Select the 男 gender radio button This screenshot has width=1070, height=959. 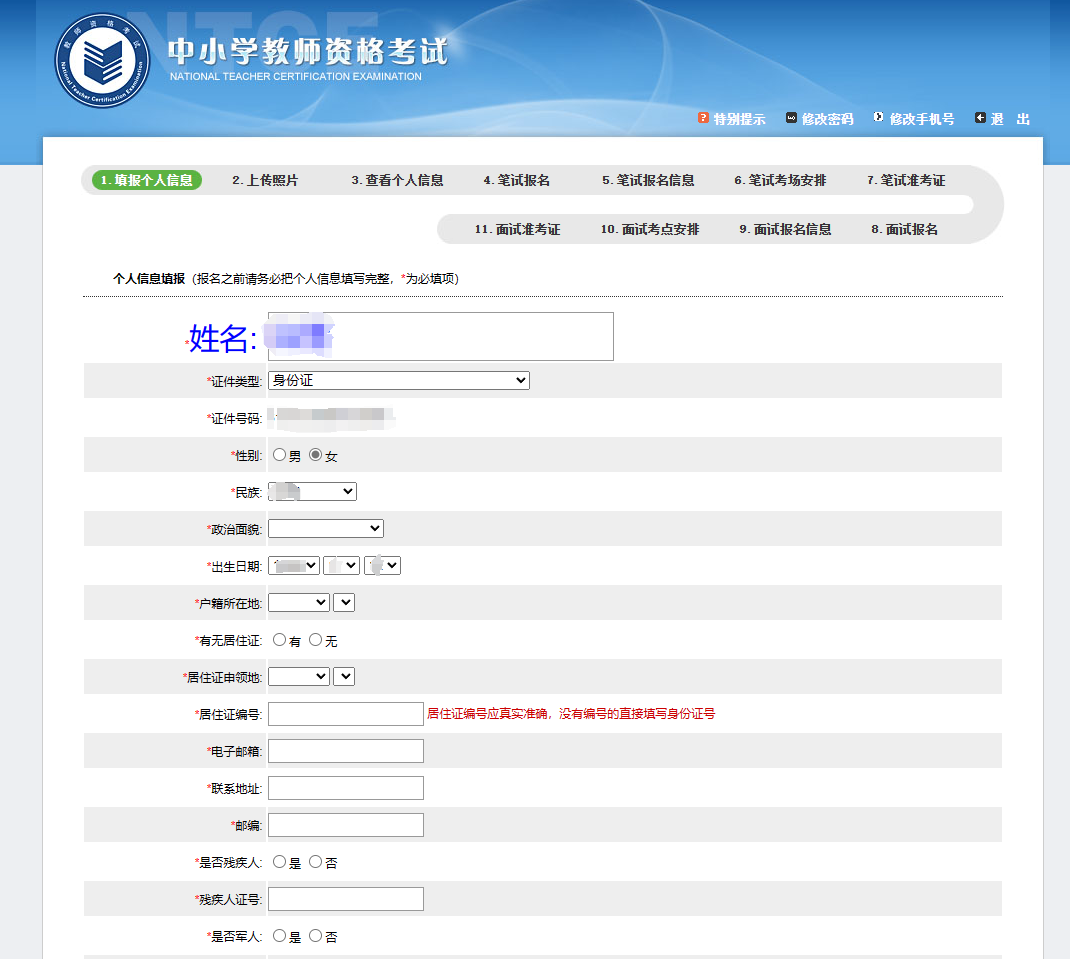click(x=280, y=453)
